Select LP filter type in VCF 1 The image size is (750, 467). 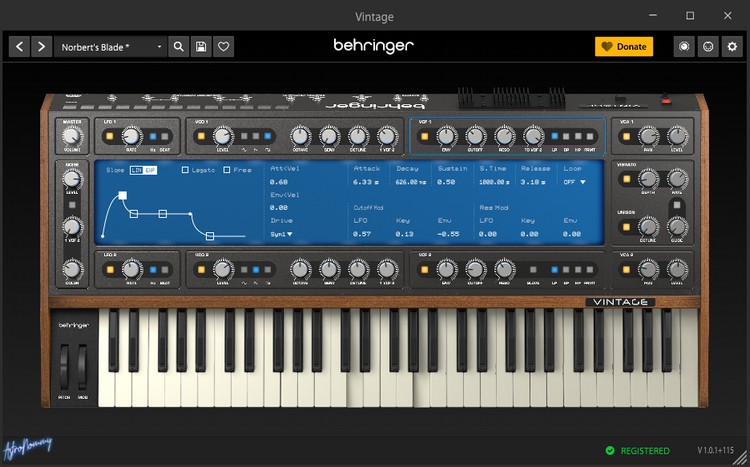(x=554, y=136)
